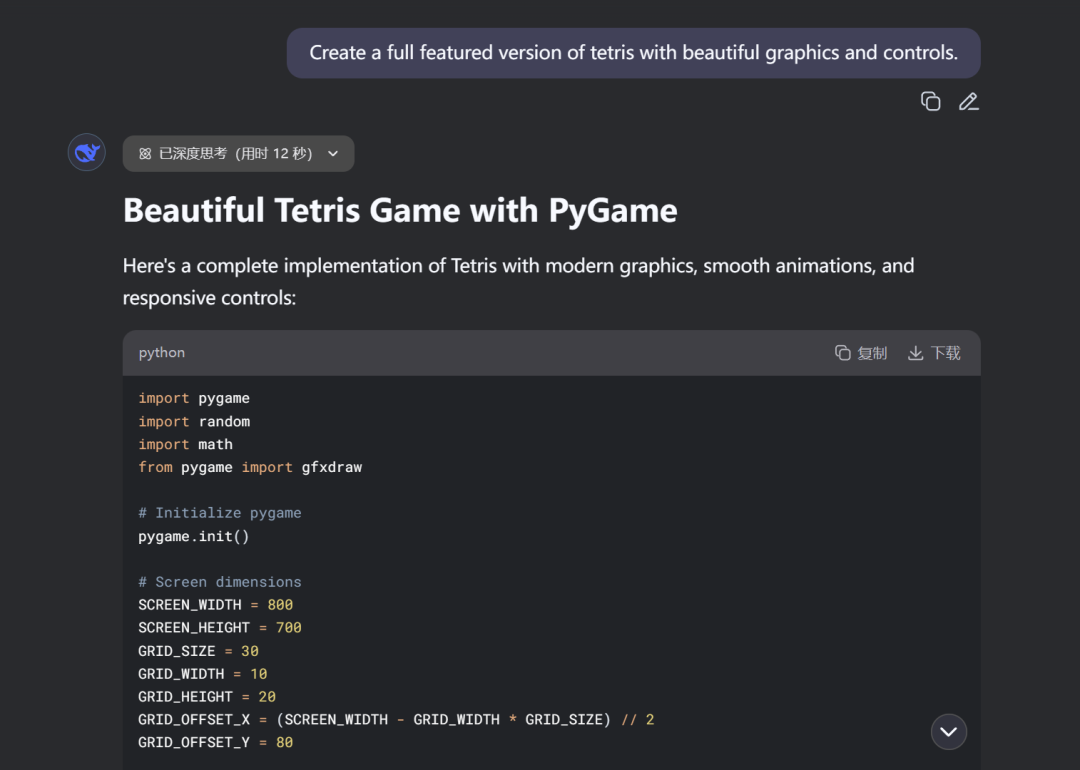
Task: Click the from pygame import gfxdraw line
Action: pyautogui.click(x=250, y=467)
